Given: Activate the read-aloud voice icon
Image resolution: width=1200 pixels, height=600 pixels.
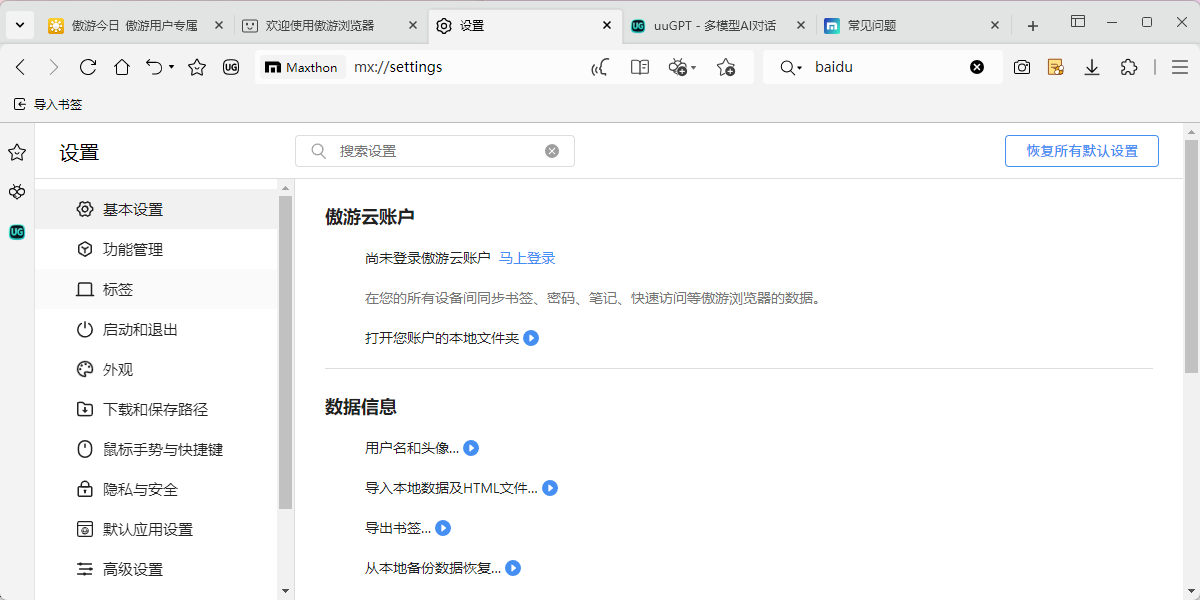Looking at the screenshot, I should pyautogui.click(x=600, y=67).
